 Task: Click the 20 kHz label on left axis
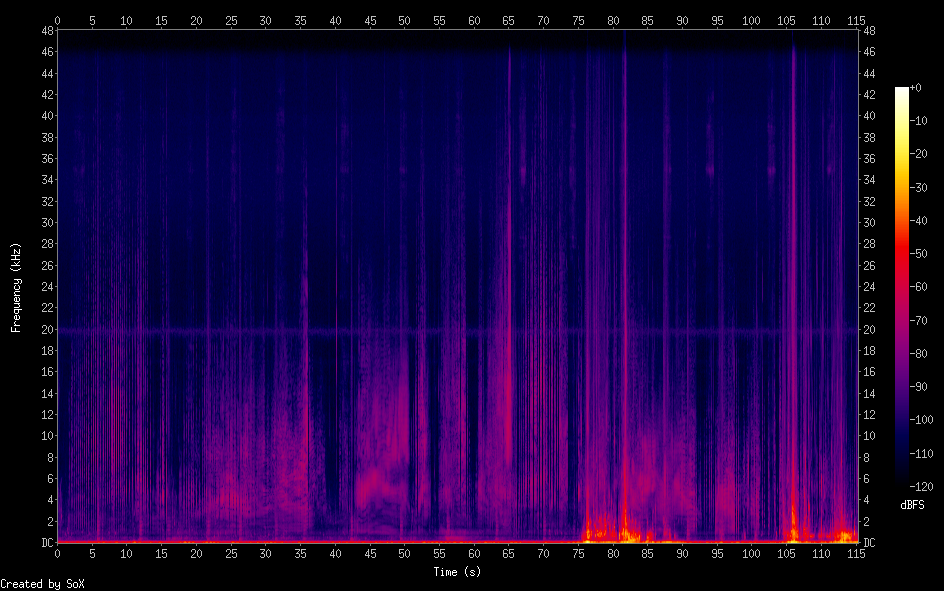(44, 330)
